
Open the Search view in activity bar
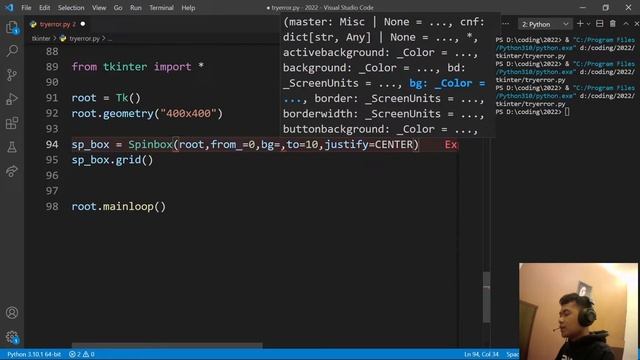pos(12,51)
